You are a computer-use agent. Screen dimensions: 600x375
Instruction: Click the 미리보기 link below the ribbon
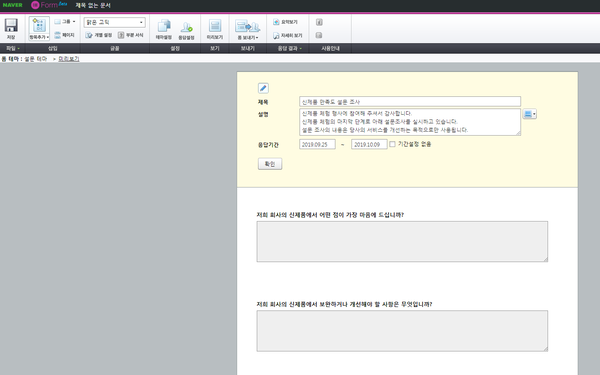pos(68,59)
